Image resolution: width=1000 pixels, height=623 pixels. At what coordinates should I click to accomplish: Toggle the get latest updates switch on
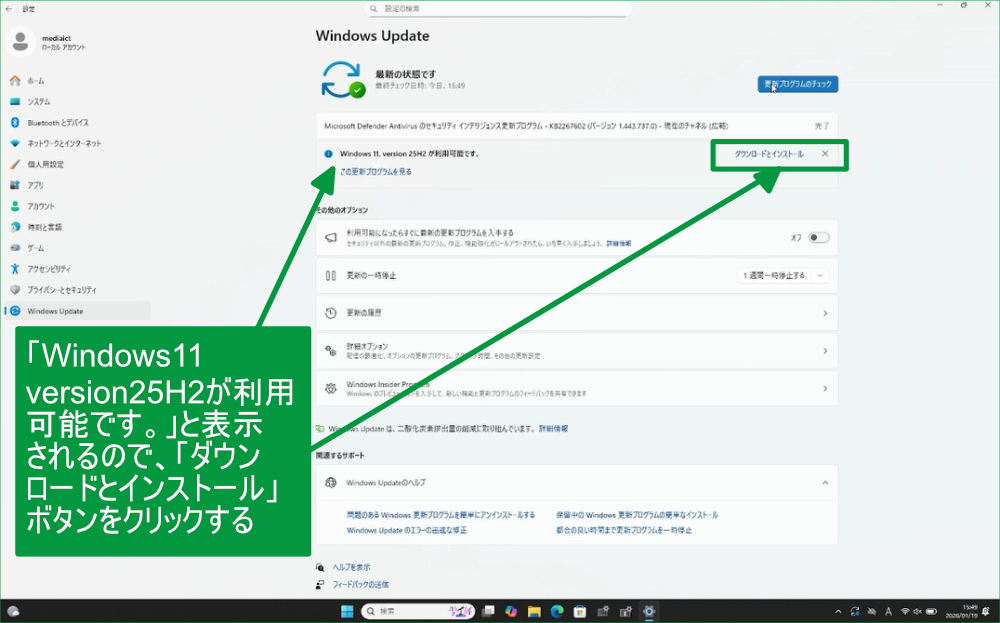point(819,237)
